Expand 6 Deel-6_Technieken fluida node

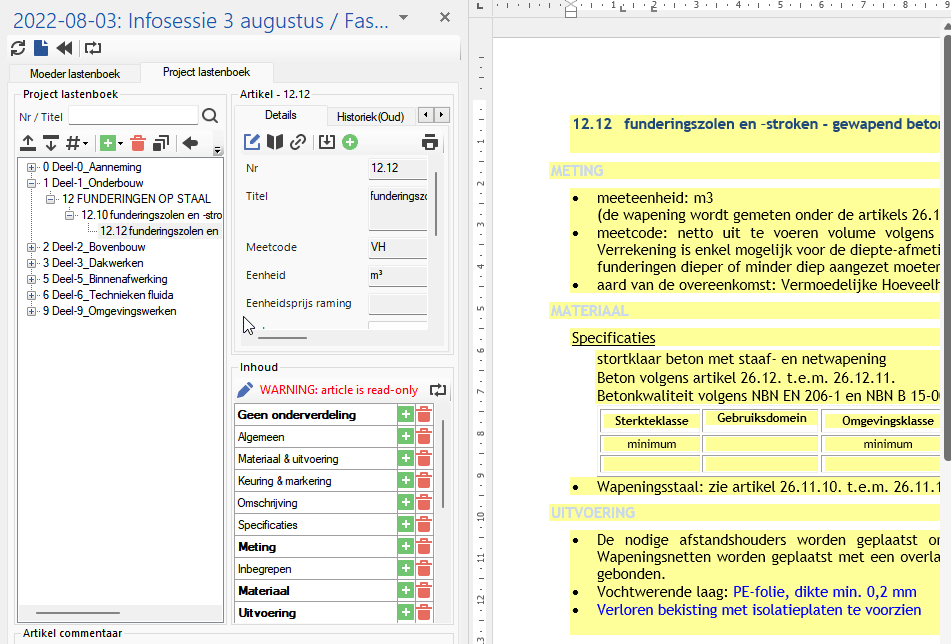(31, 295)
